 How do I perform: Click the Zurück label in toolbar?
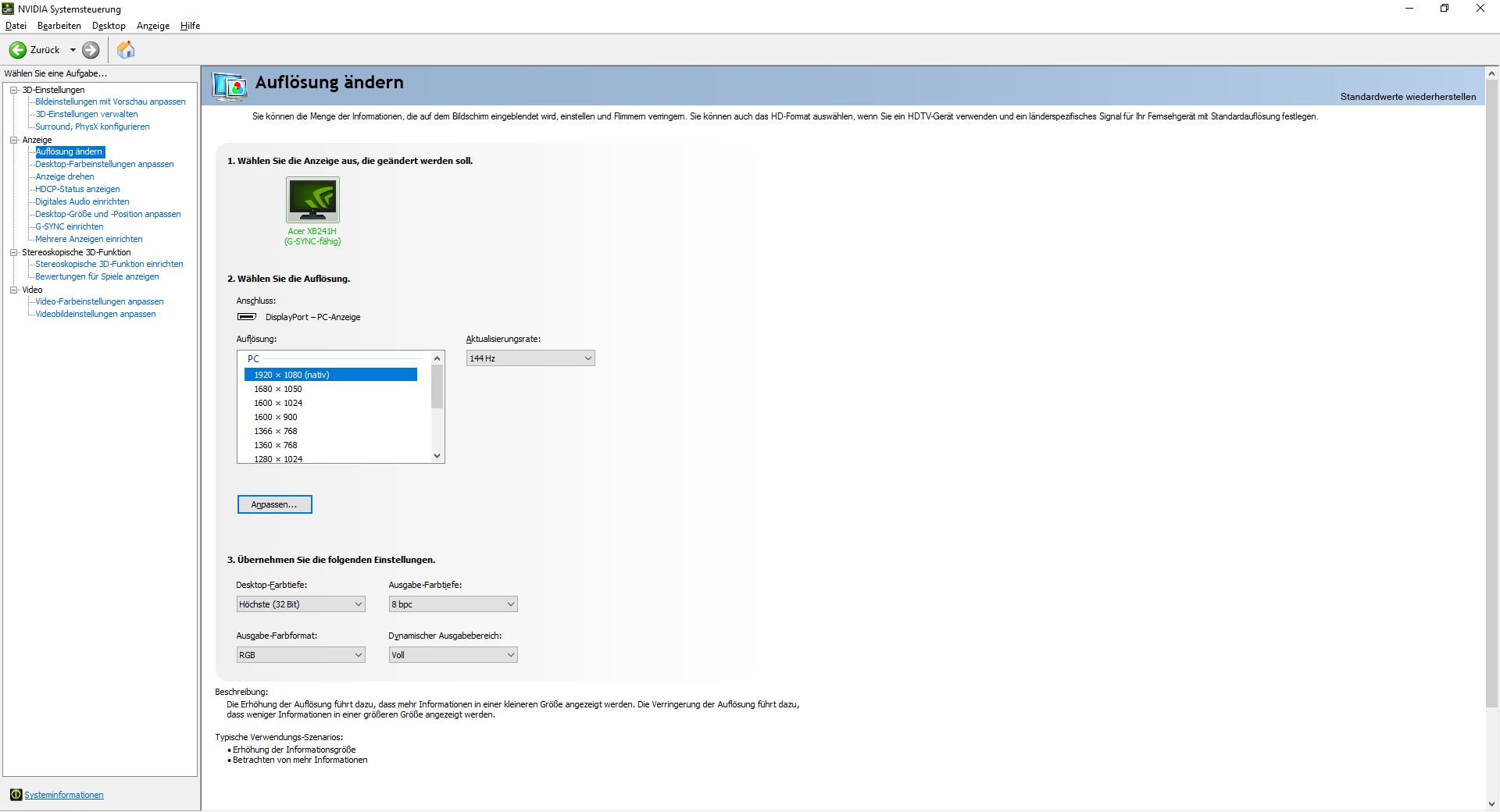(x=45, y=50)
